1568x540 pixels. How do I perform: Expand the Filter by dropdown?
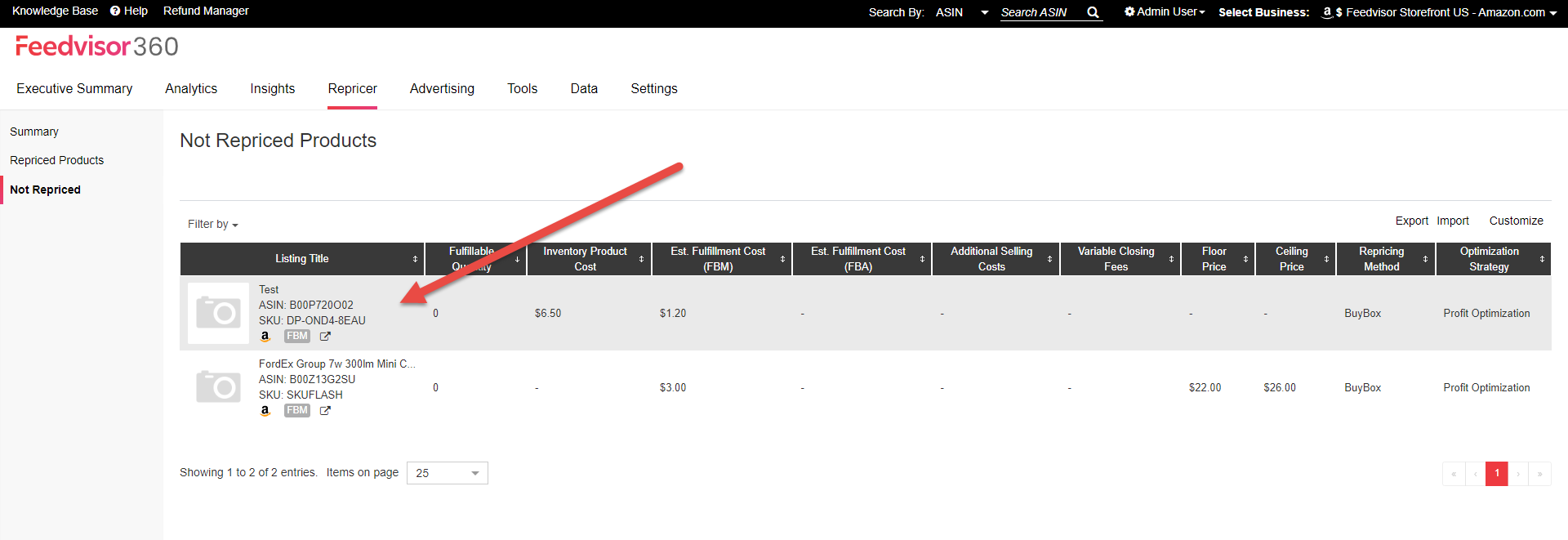(x=213, y=224)
